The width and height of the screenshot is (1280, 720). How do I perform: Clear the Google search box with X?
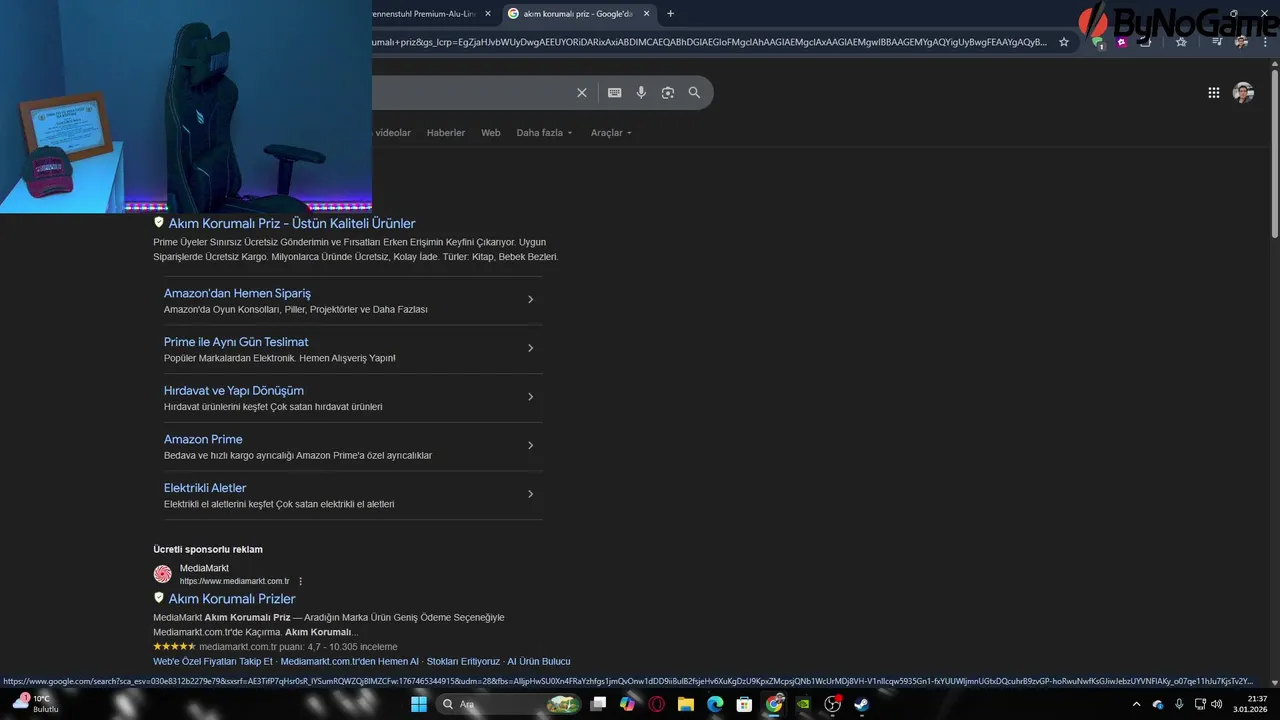click(582, 92)
